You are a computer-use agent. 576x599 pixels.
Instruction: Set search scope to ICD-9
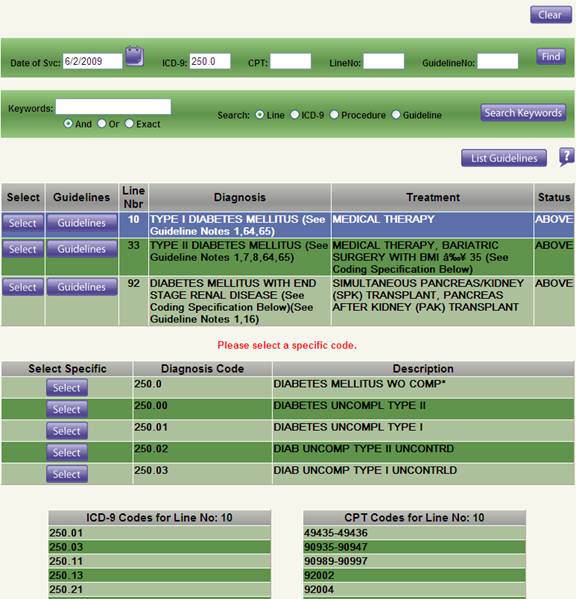[x=295, y=115]
